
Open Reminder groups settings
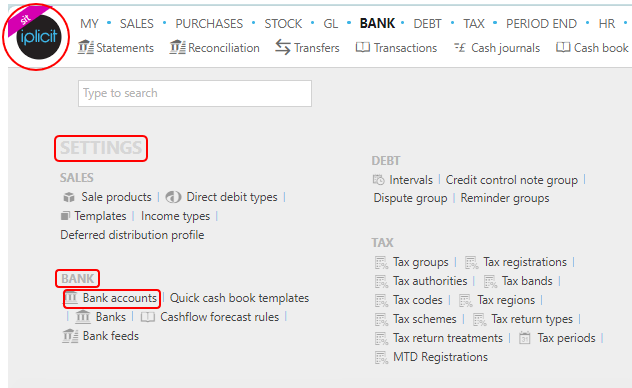click(x=505, y=198)
